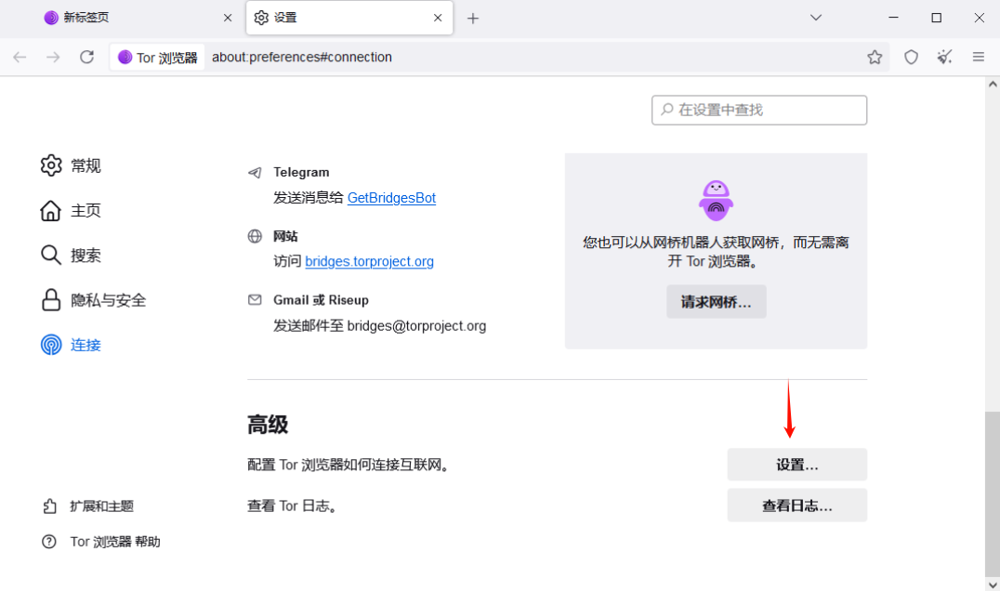Click the reload page icon
The height and width of the screenshot is (591, 1000).
[x=87, y=57]
